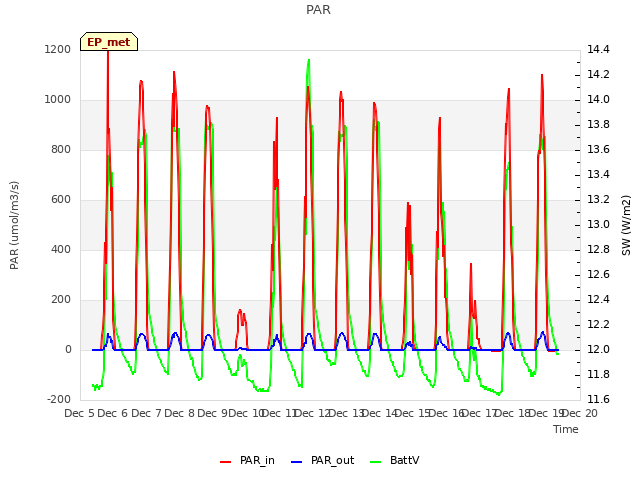Click the red PAR_in legend swatch
This screenshot has height=480, width=640.
pos(226,462)
